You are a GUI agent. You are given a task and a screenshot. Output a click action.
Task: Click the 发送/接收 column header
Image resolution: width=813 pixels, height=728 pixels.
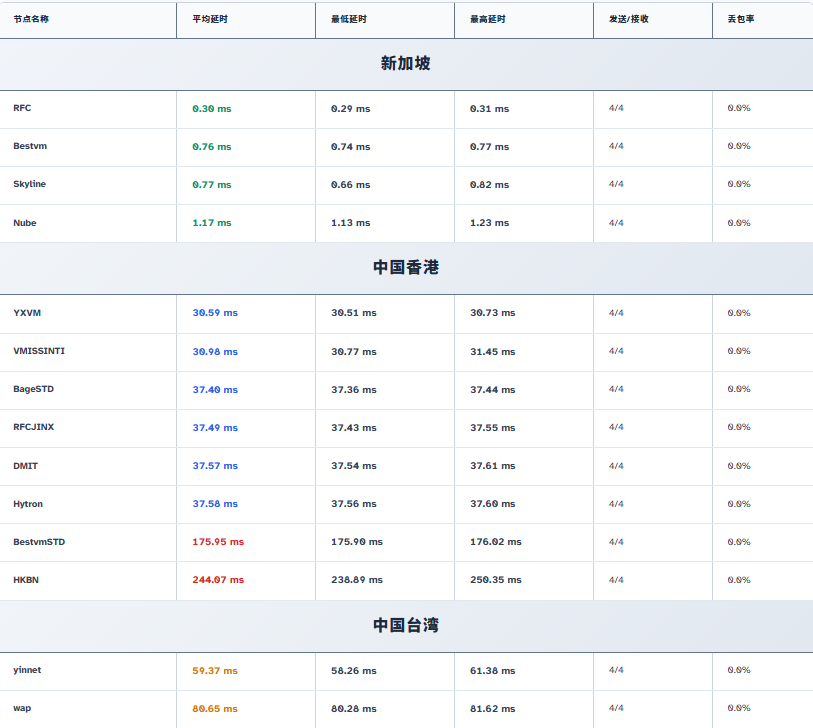pos(628,19)
